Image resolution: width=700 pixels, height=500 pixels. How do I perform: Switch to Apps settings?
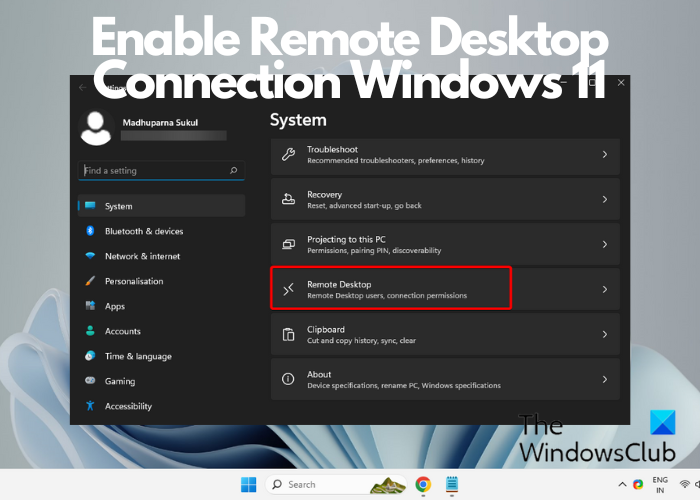pos(161,306)
